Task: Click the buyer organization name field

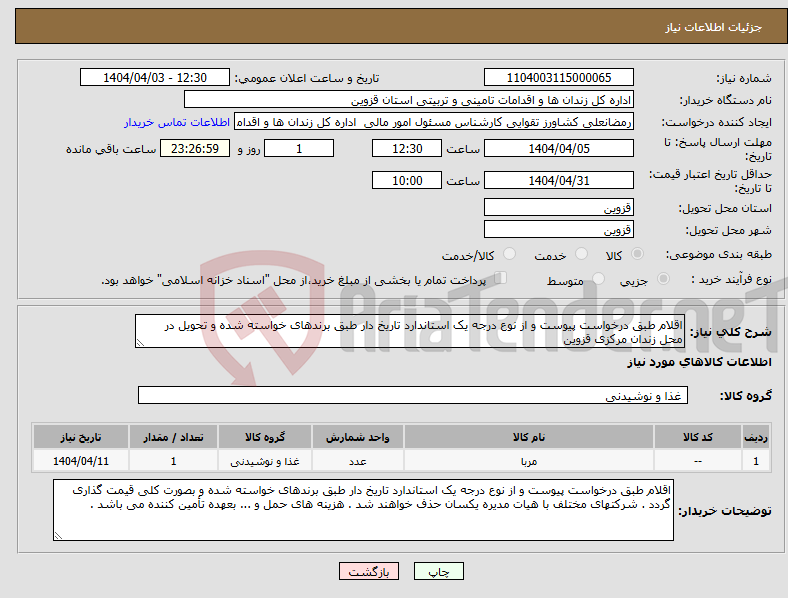Action: (x=409, y=99)
